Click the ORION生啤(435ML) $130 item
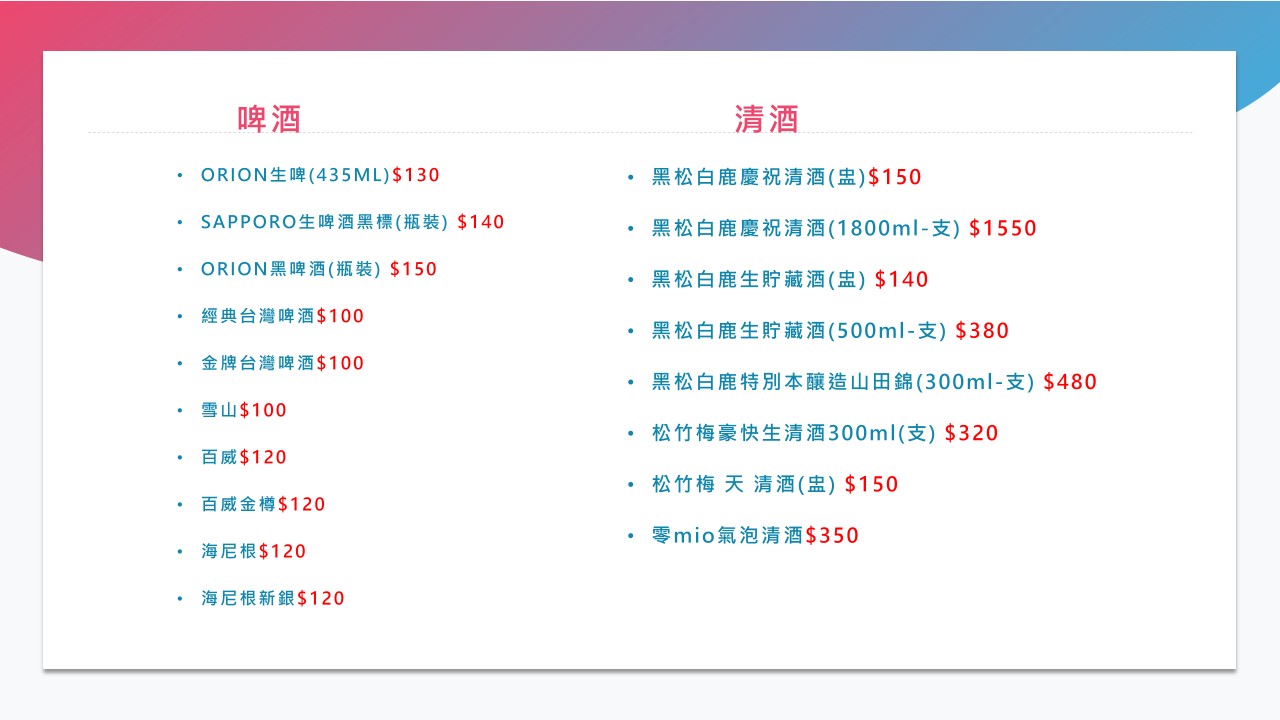 tap(320, 175)
